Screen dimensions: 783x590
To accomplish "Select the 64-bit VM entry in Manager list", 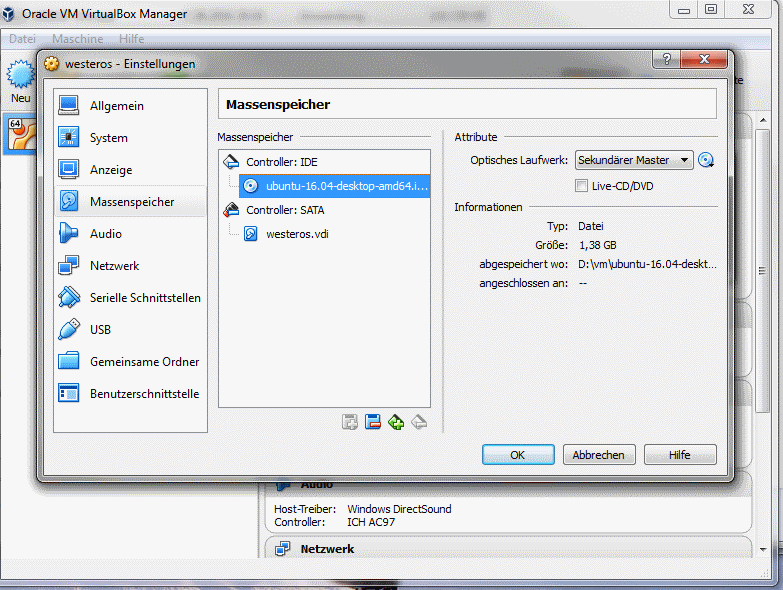I will tap(20, 134).
